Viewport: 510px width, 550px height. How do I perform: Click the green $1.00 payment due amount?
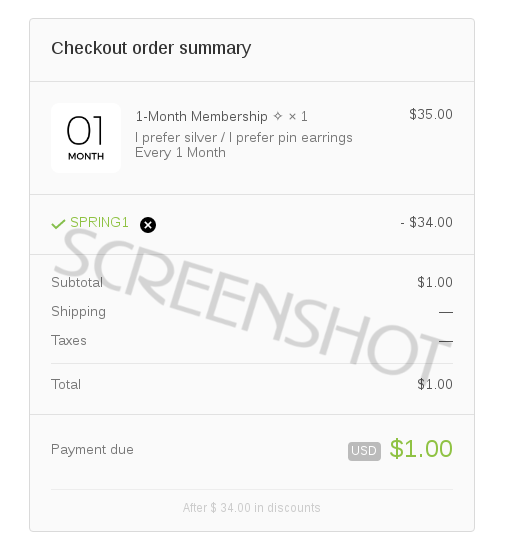(421, 449)
